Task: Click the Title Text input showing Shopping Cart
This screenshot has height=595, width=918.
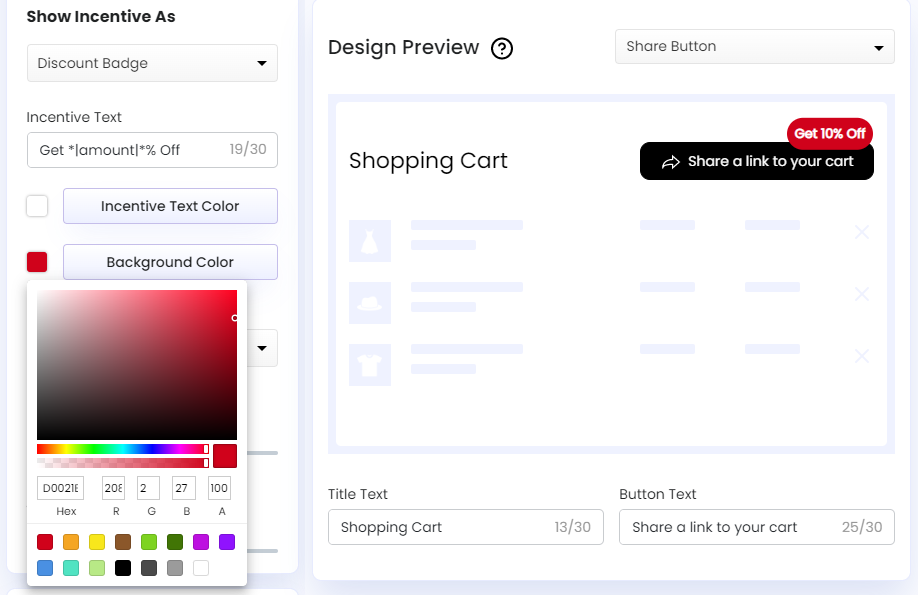Action: (466, 527)
